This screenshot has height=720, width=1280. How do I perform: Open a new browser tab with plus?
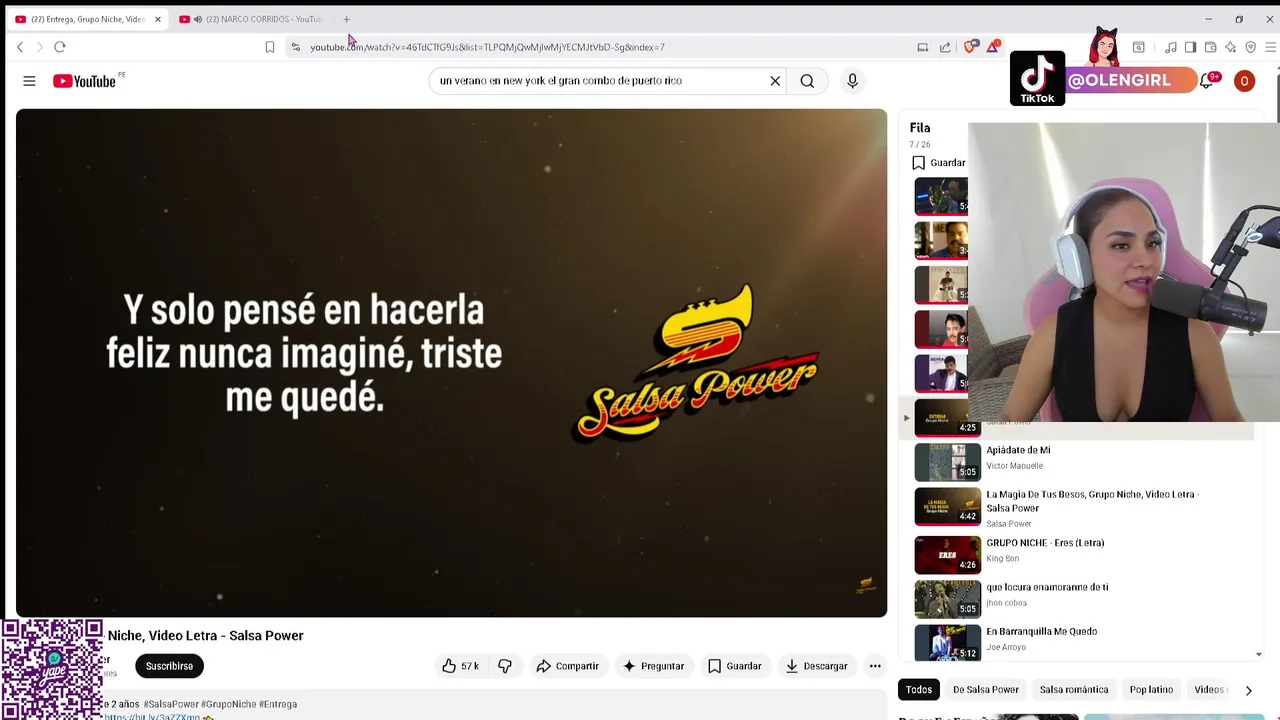tap(346, 19)
